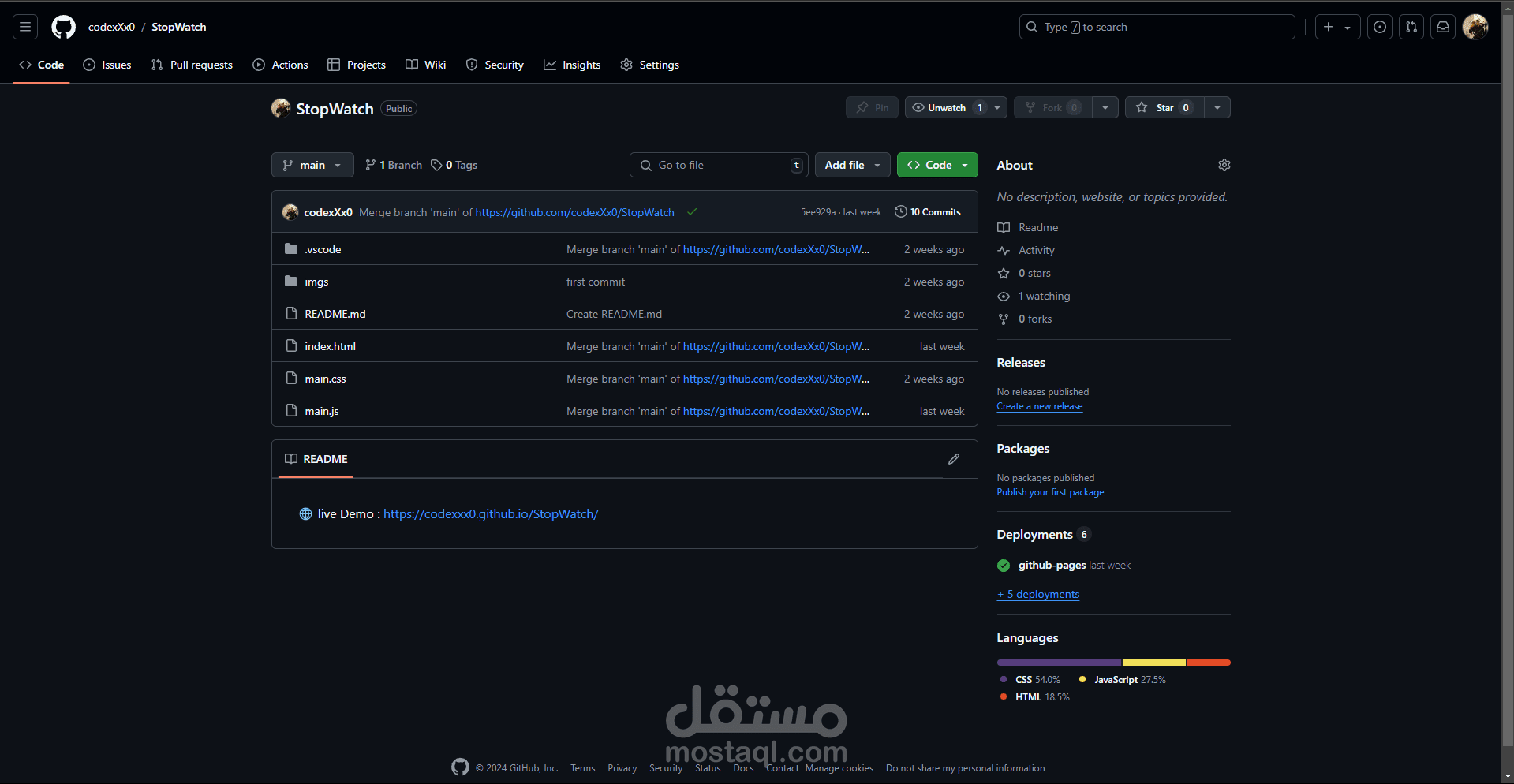The width and height of the screenshot is (1514, 784).
Task: Open the Security tab
Action: coord(495,65)
